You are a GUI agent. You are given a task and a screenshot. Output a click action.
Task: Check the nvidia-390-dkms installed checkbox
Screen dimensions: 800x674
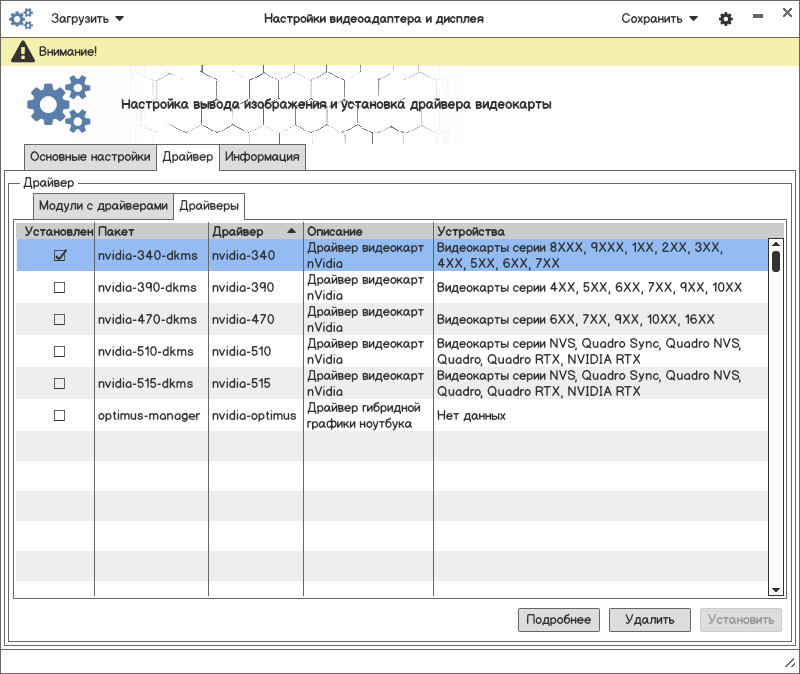pos(59,288)
